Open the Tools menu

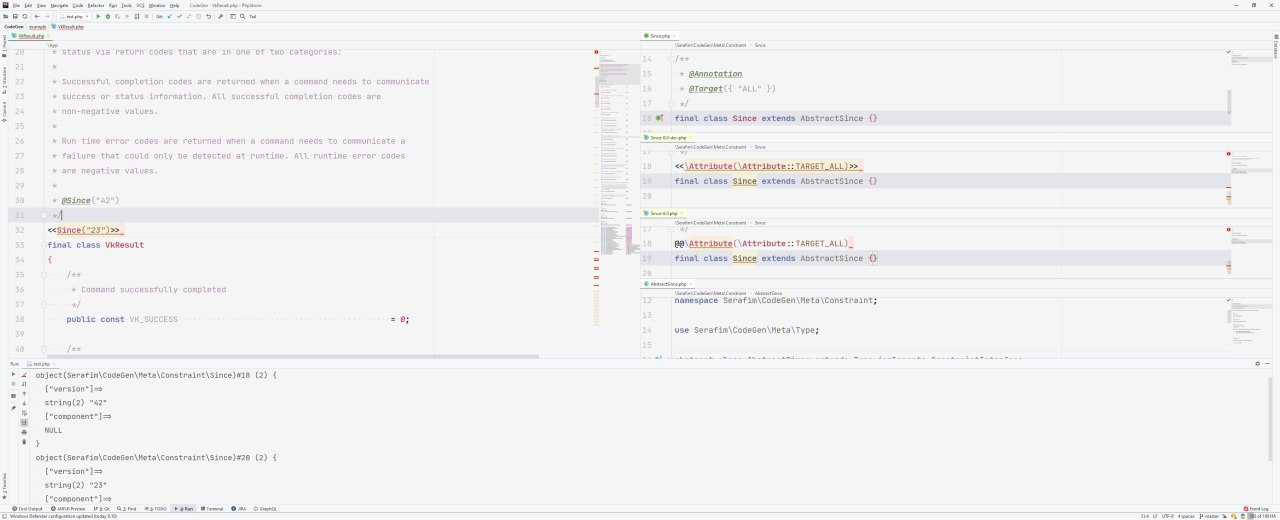[x=126, y=5]
